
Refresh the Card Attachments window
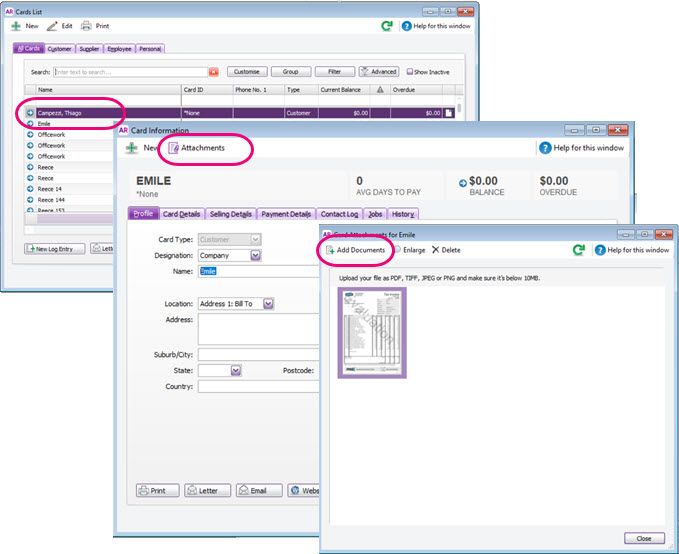(x=578, y=249)
